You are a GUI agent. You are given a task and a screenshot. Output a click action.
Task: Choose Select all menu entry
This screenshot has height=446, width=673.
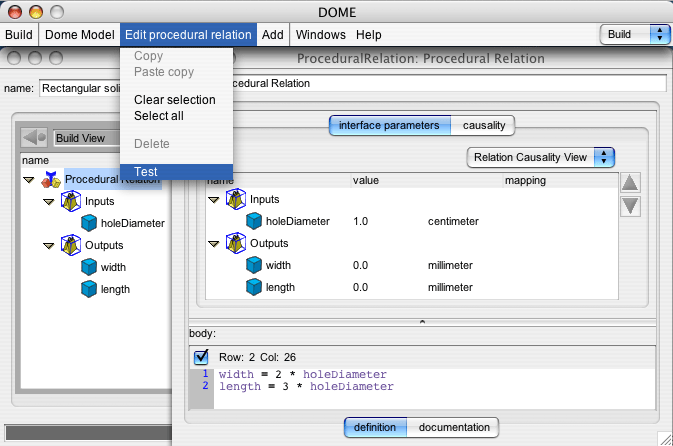[x=176, y=116]
